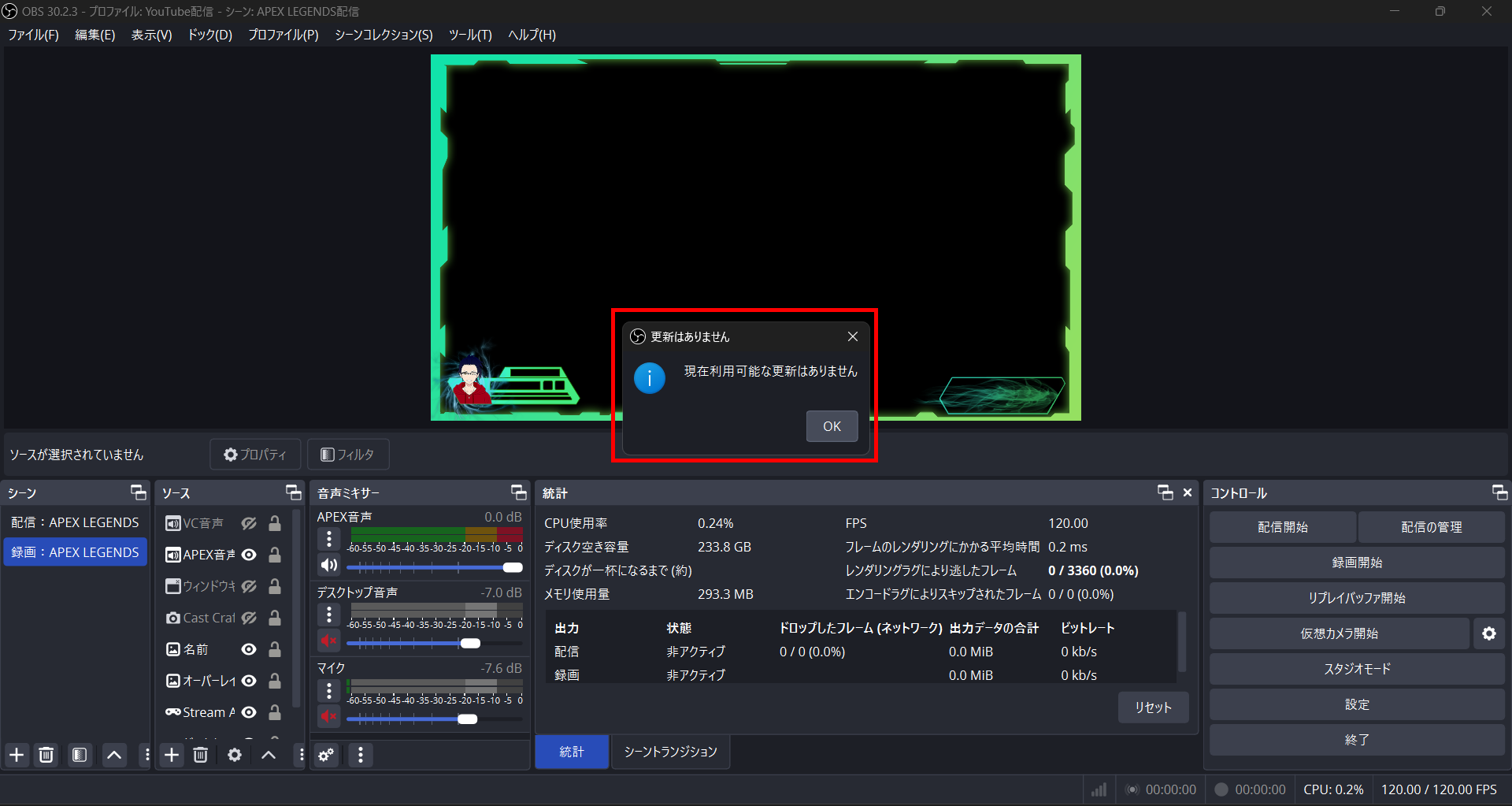Open sources toolbar more options menu
This screenshot has width=1512, height=806.
coord(302,755)
